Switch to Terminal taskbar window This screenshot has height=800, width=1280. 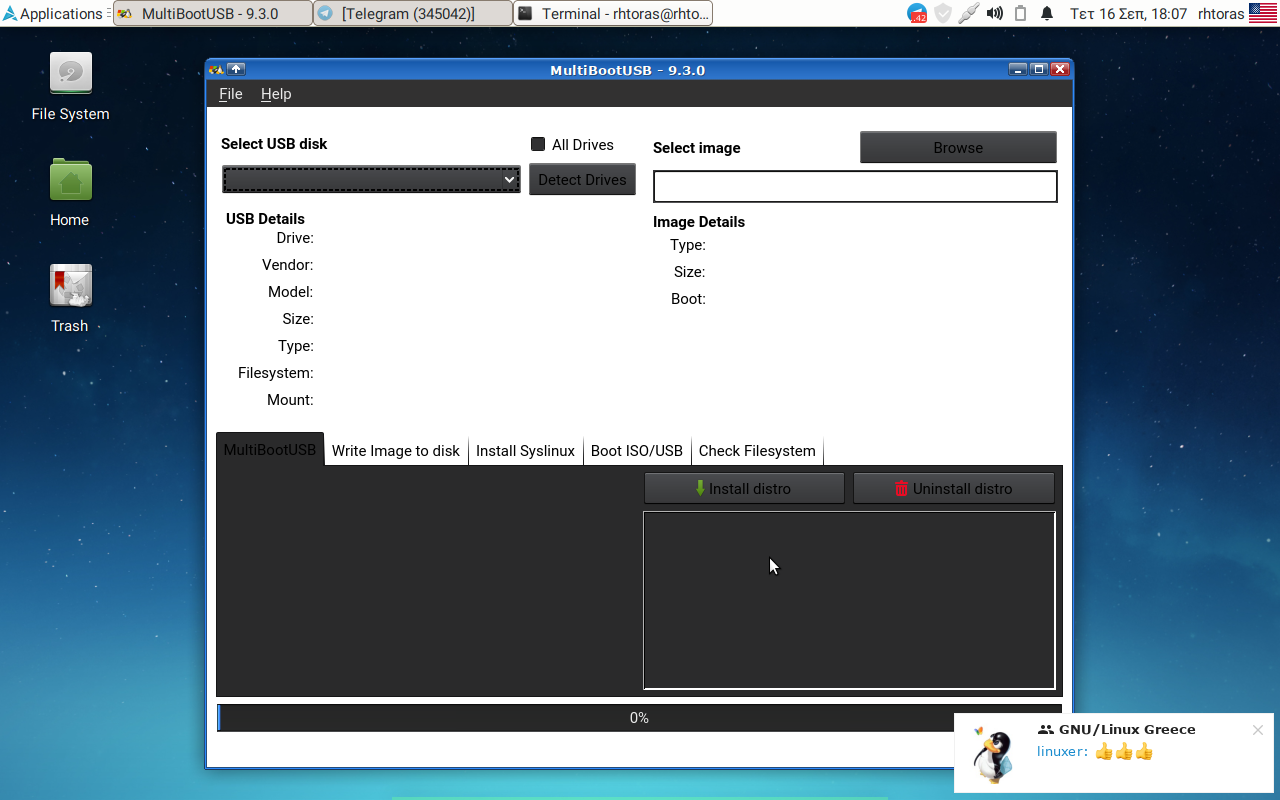tap(612, 13)
